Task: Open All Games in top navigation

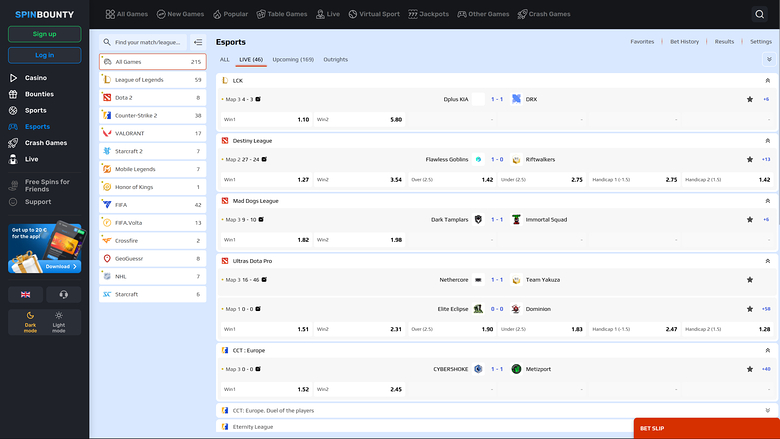Action: click(x=127, y=14)
